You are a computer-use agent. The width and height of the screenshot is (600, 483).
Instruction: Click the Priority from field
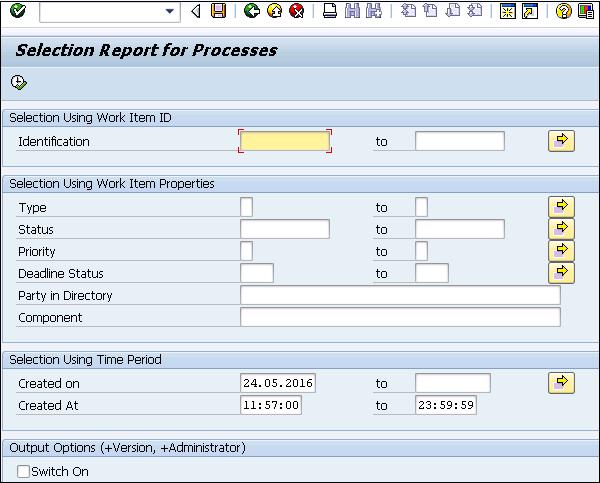(246, 251)
